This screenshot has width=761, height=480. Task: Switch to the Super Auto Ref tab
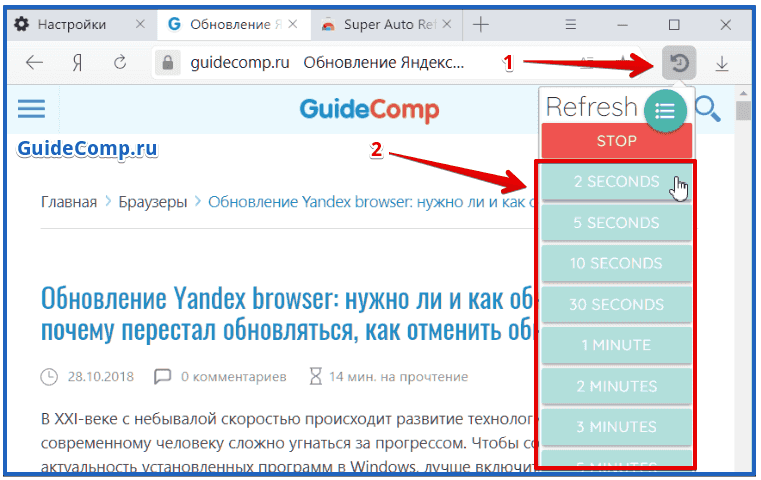pos(387,24)
